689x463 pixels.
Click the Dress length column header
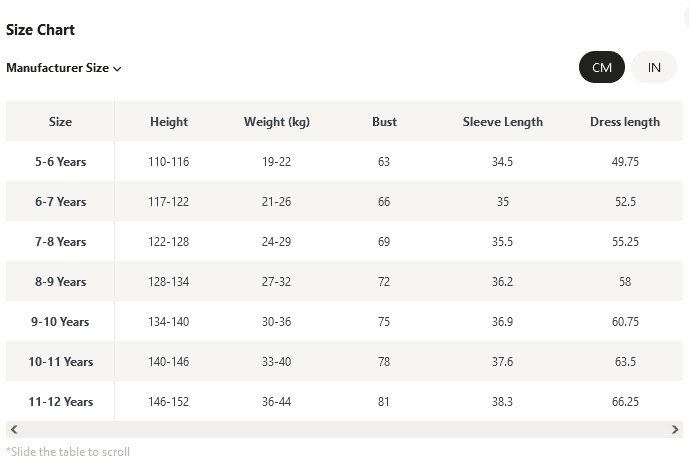625,122
